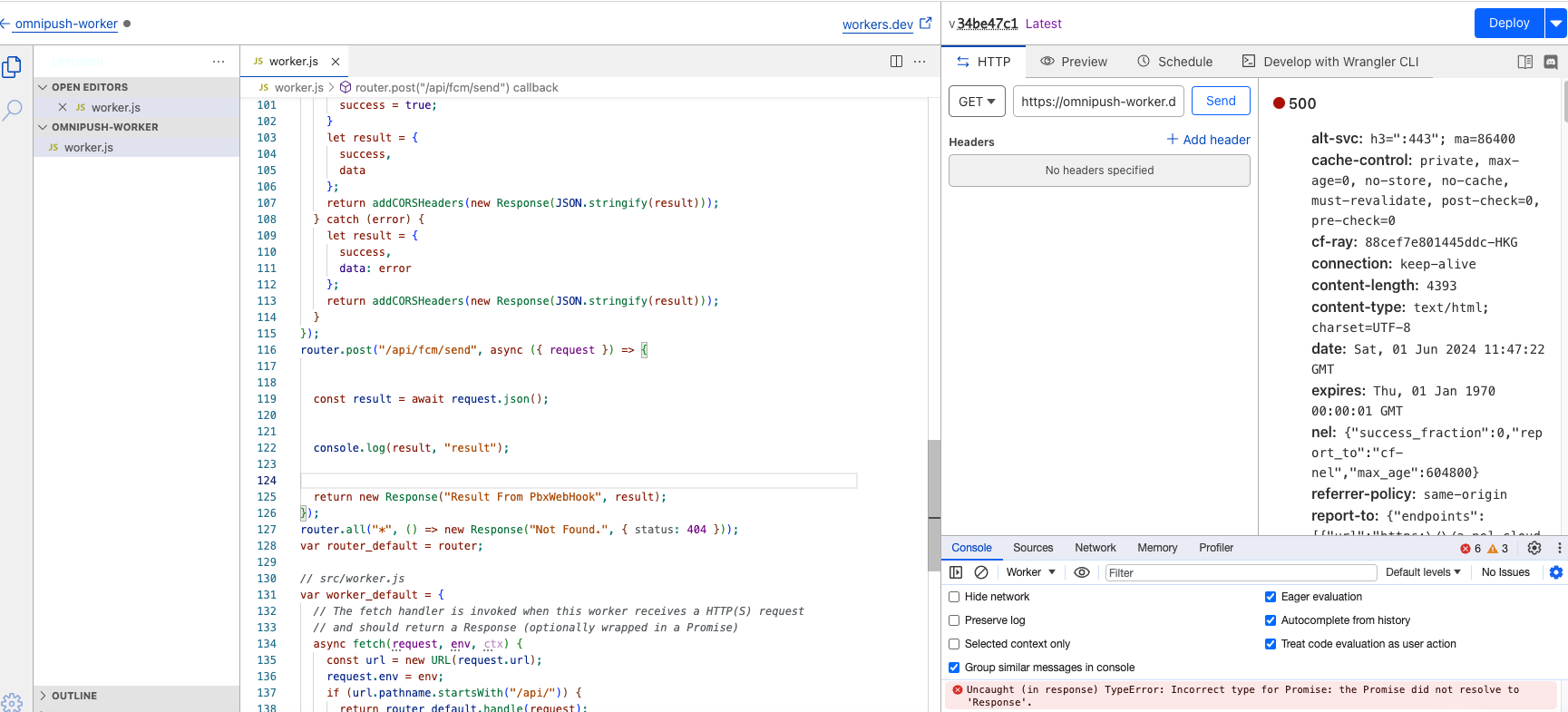Screen dimensions: 1568x712
Task: Open the workers.dev external link icon
Action: pos(925,24)
